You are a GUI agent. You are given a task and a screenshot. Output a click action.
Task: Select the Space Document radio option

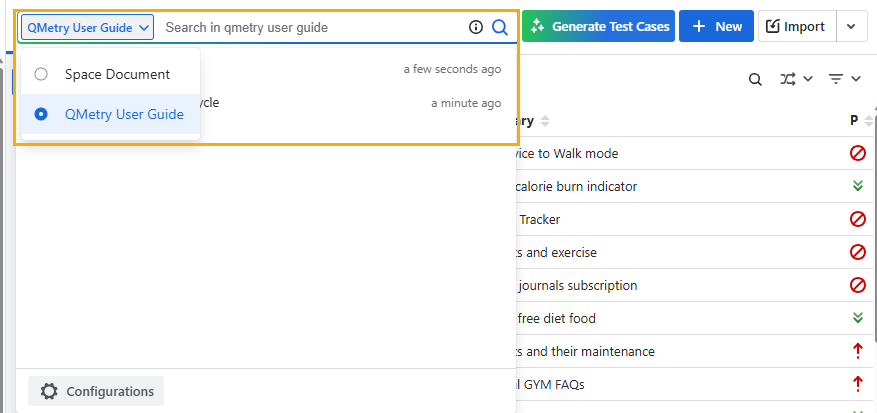tap(41, 74)
